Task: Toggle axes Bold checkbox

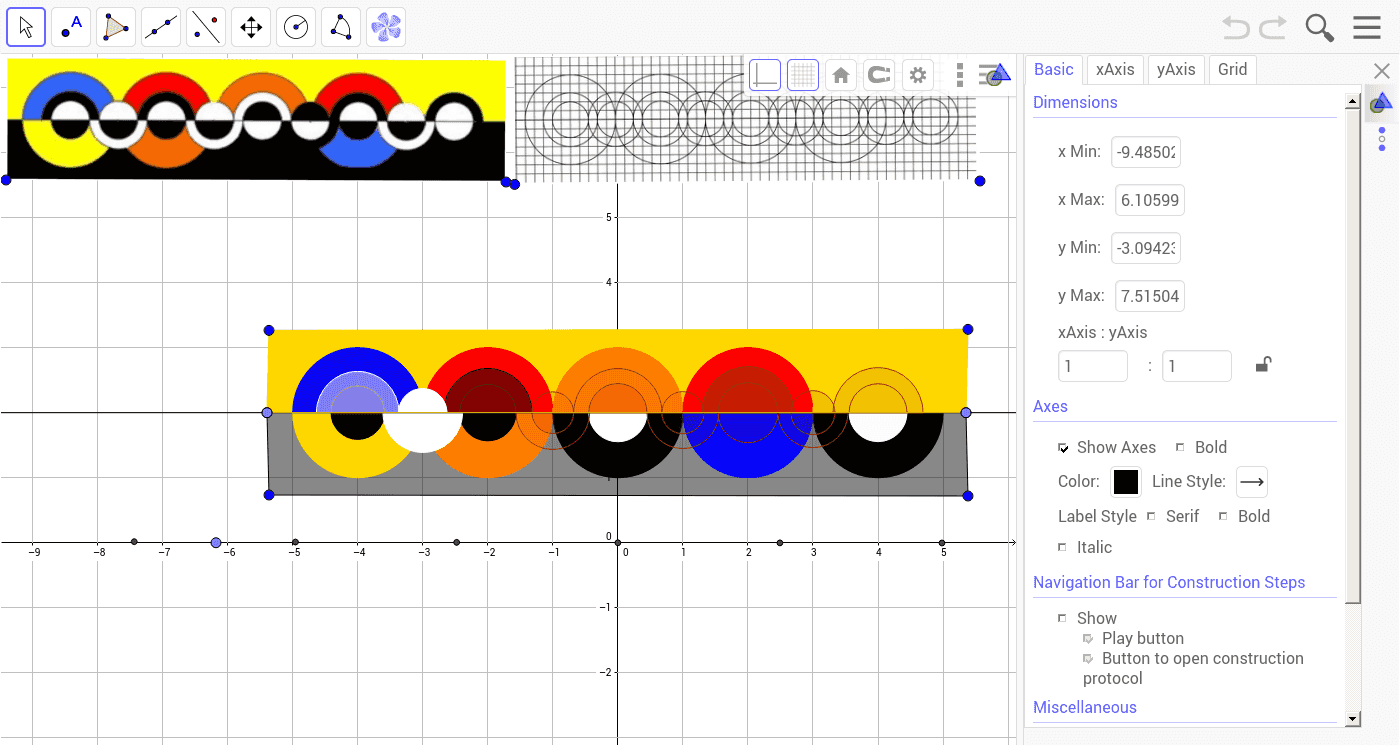Action: click(x=1181, y=448)
